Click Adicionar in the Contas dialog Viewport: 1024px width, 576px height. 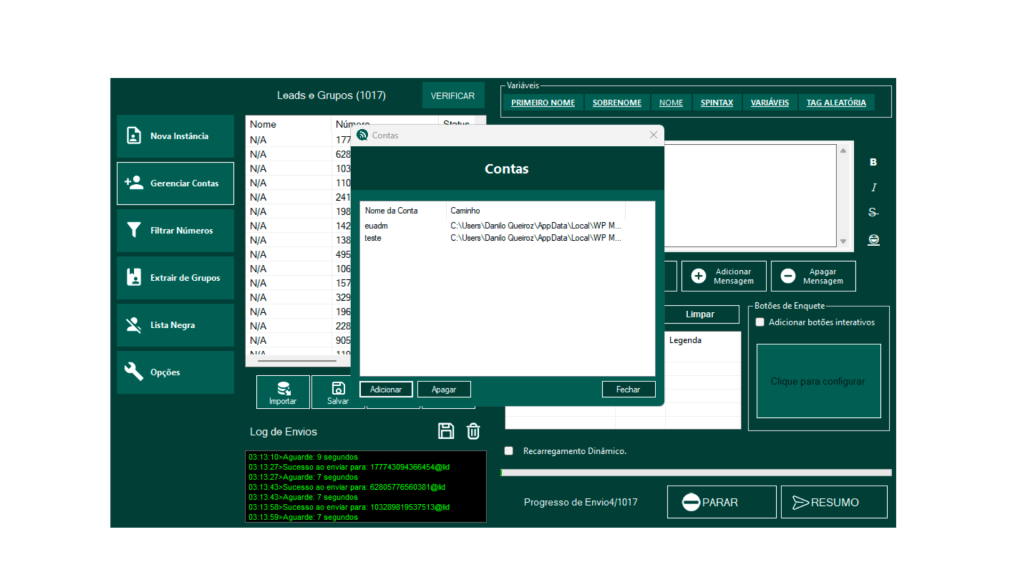coord(386,389)
